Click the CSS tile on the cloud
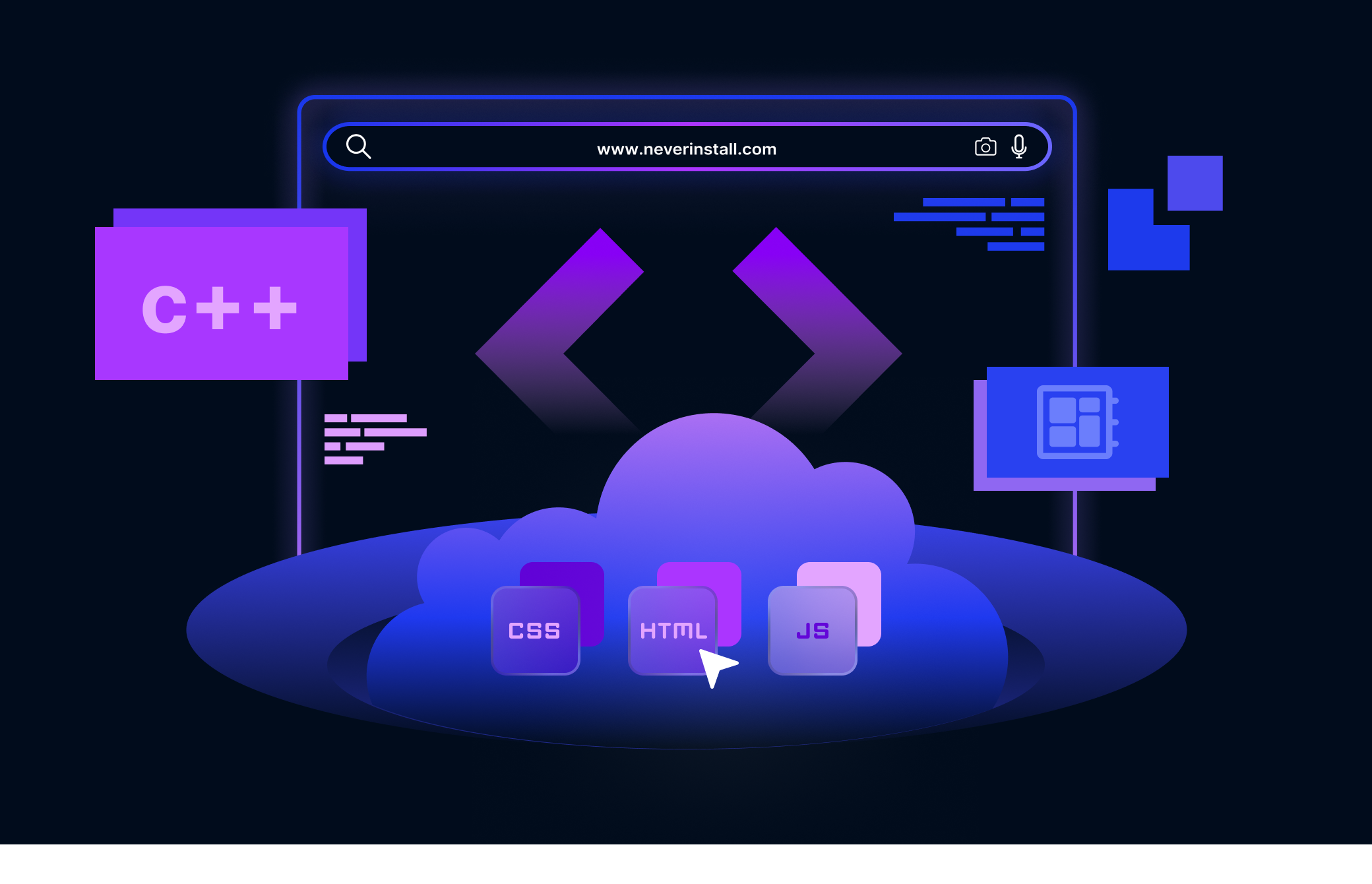The width and height of the screenshot is (1372, 884). [x=535, y=631]
